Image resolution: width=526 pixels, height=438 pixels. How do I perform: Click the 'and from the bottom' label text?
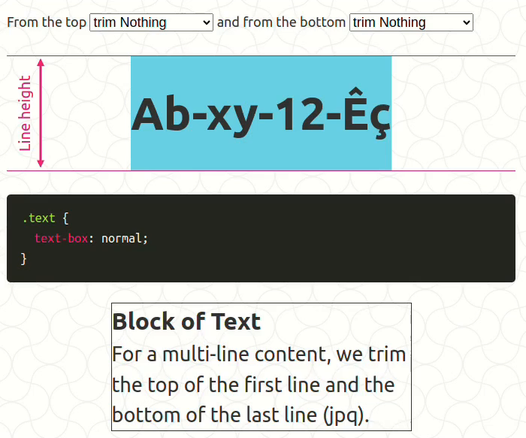pos(281,22)
